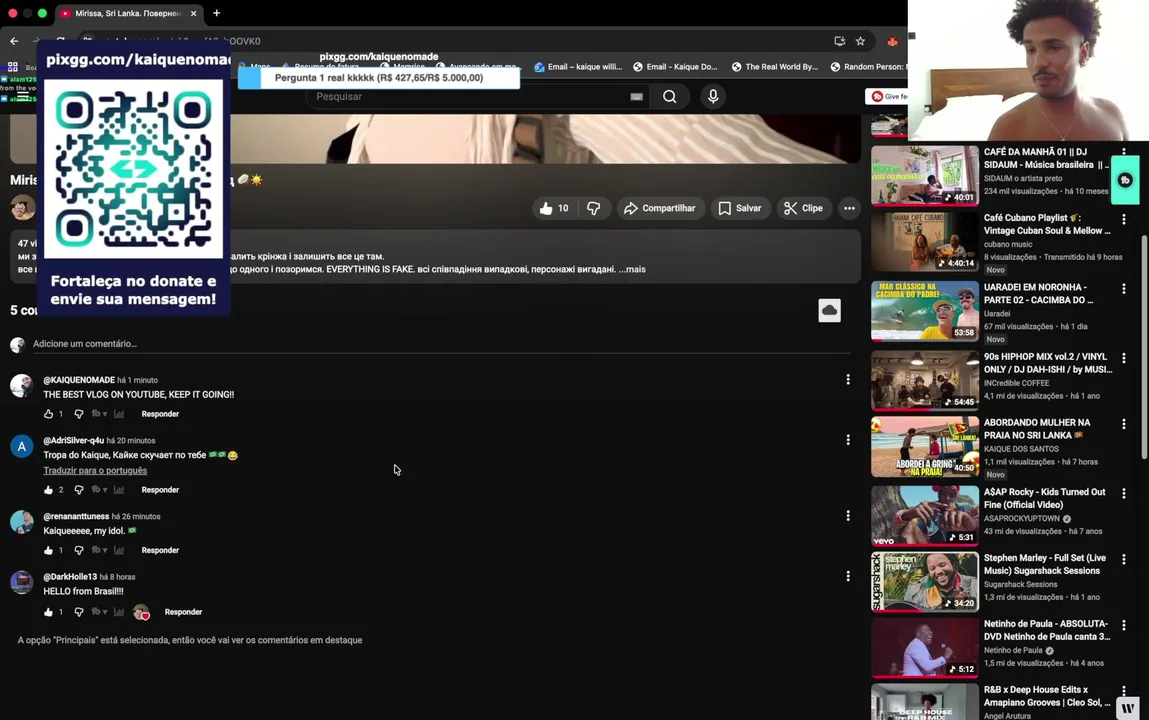This screenshot has width=1149, height=720.
Task: Open menu for Café Cubano Playlist video
Action: [x=1123, y=219]
